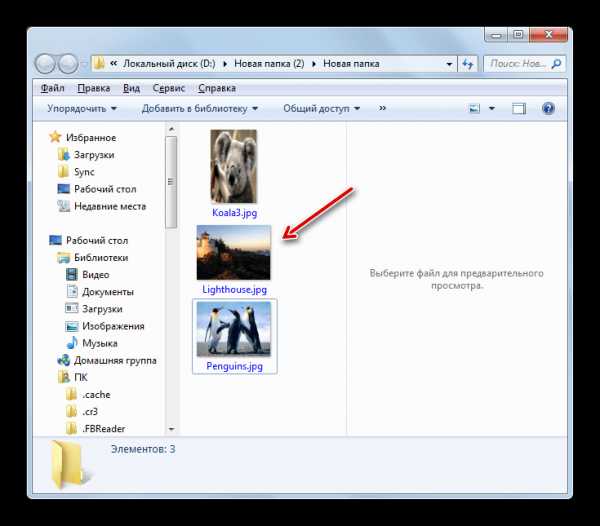The height and width of the screenshot is (526, 600).
Task: Click the Библиотеки icon
Action: click(64, 257)
